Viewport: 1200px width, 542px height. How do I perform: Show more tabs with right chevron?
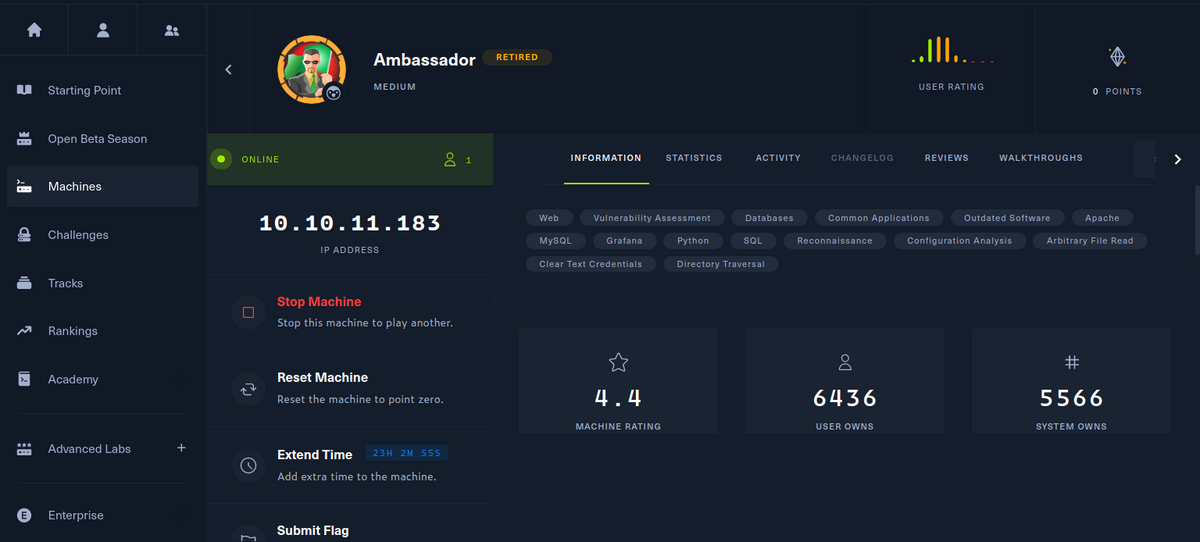[x=1177, y=159]
